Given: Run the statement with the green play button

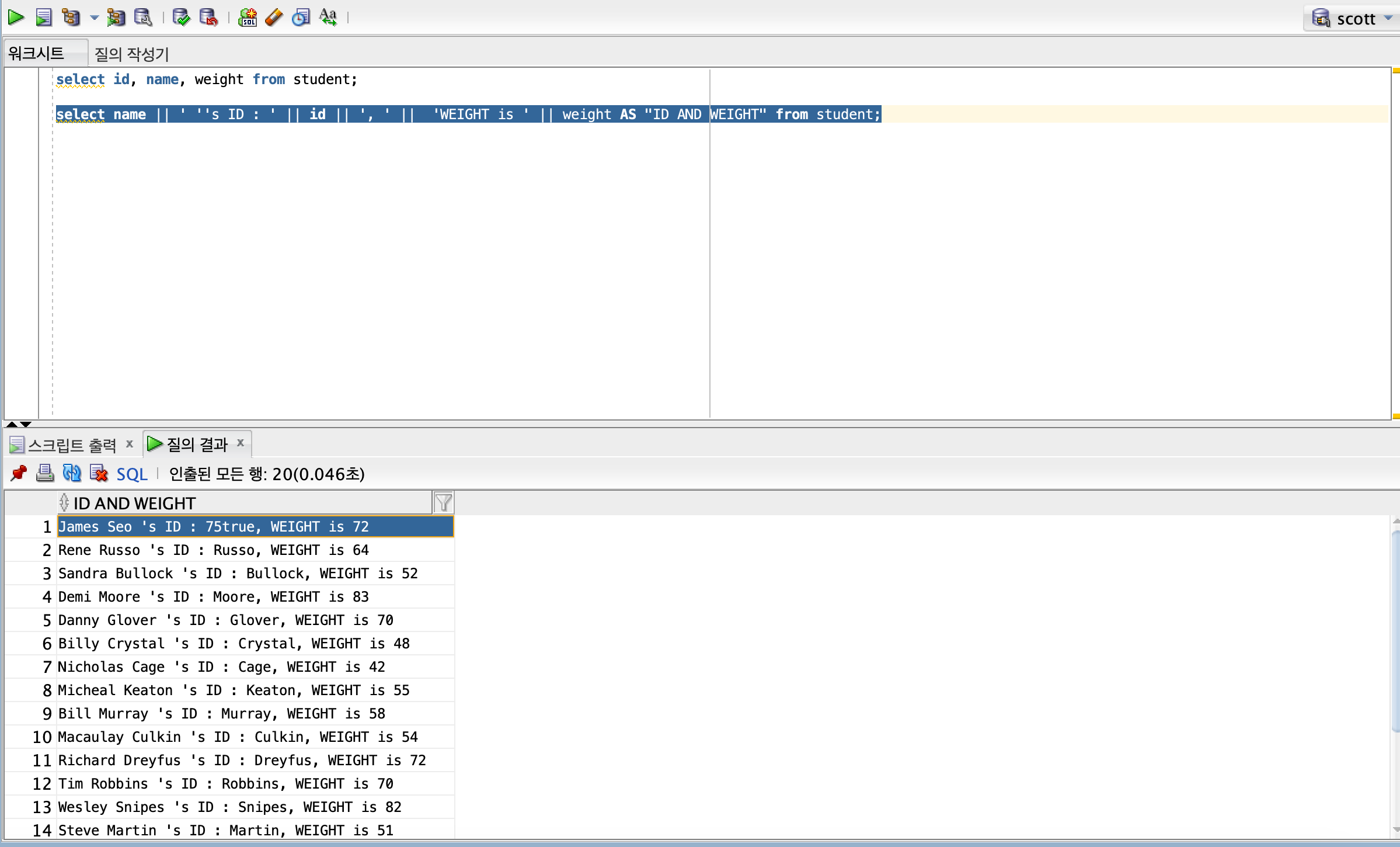Looking at the screenshot, I should (x=16, y=18).
